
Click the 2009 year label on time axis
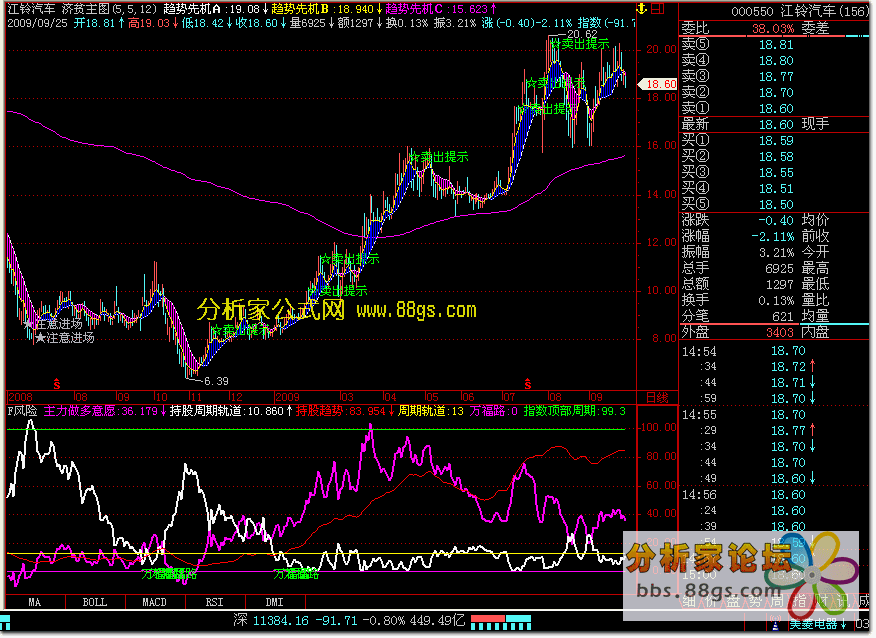[287, 397]
